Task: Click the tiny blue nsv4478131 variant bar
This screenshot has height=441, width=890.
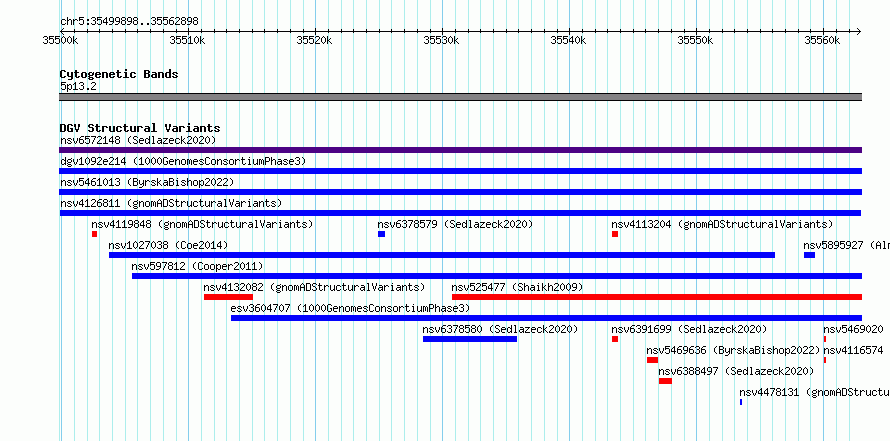Action: click(741, 402)
